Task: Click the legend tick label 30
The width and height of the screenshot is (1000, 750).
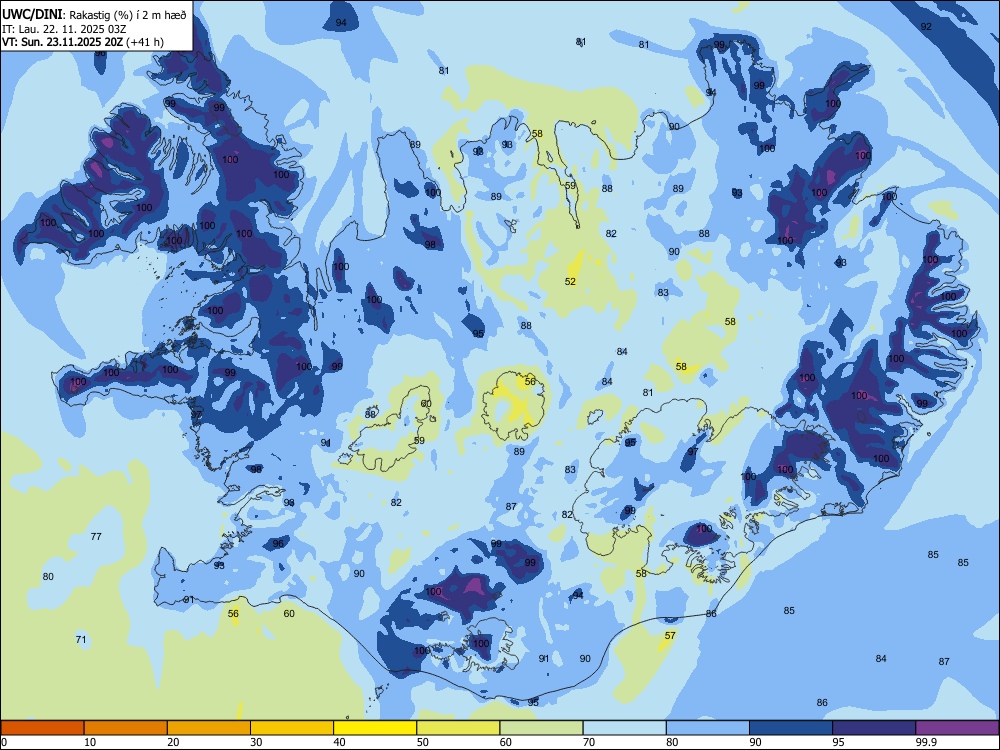Action: (x=256, y=742)
